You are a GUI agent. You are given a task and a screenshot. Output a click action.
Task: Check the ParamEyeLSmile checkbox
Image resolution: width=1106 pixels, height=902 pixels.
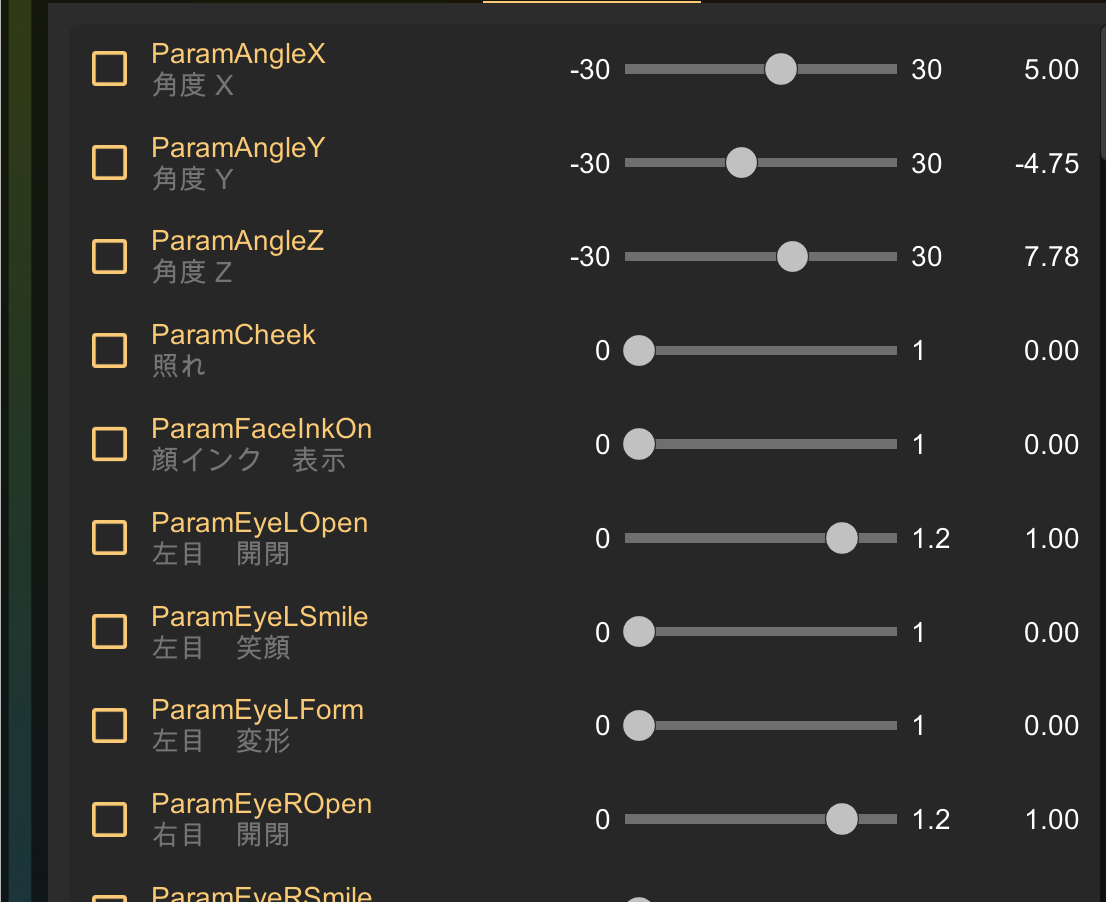coord(110,631)
